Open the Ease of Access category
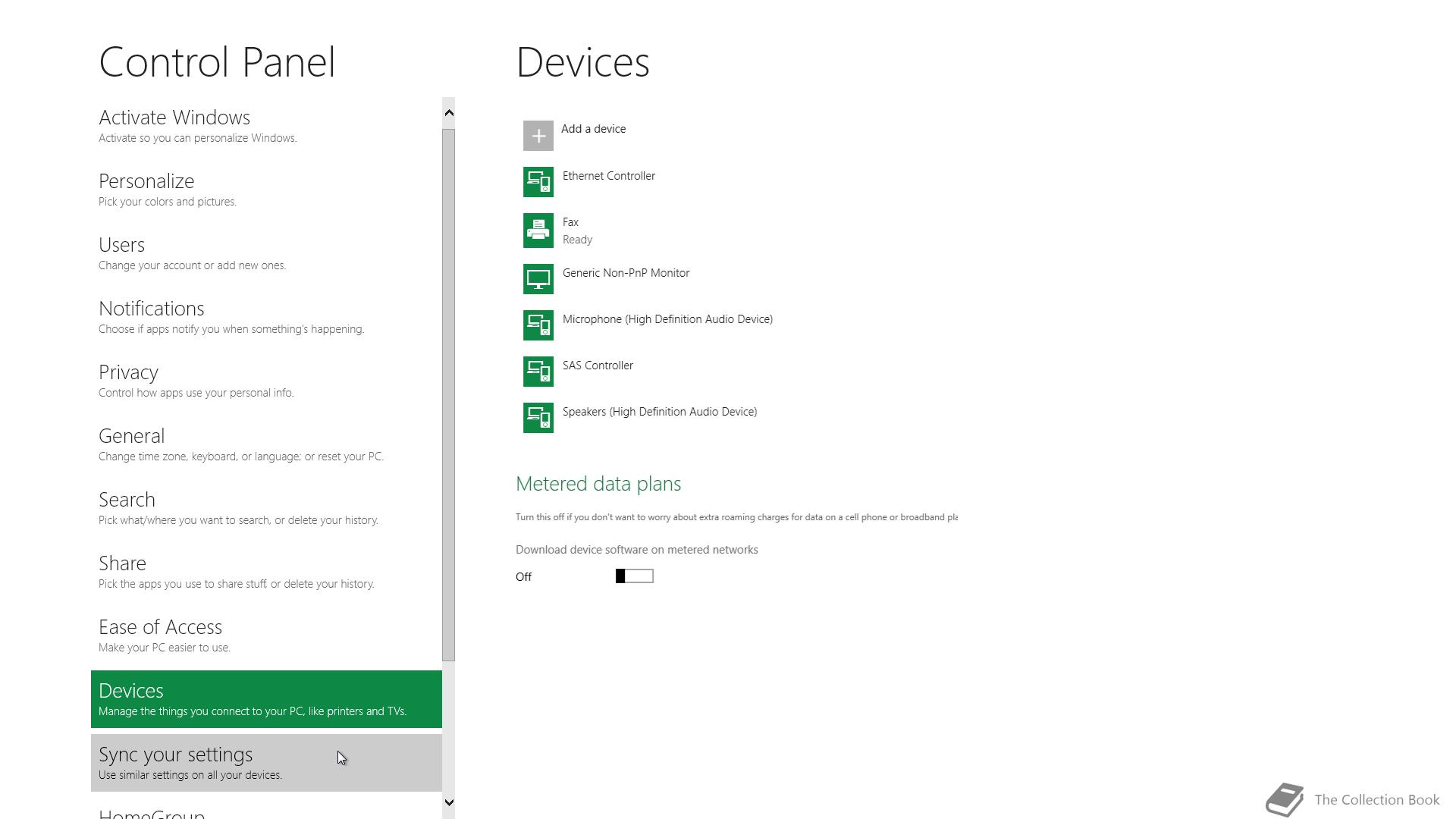 [x=160, y=628]
